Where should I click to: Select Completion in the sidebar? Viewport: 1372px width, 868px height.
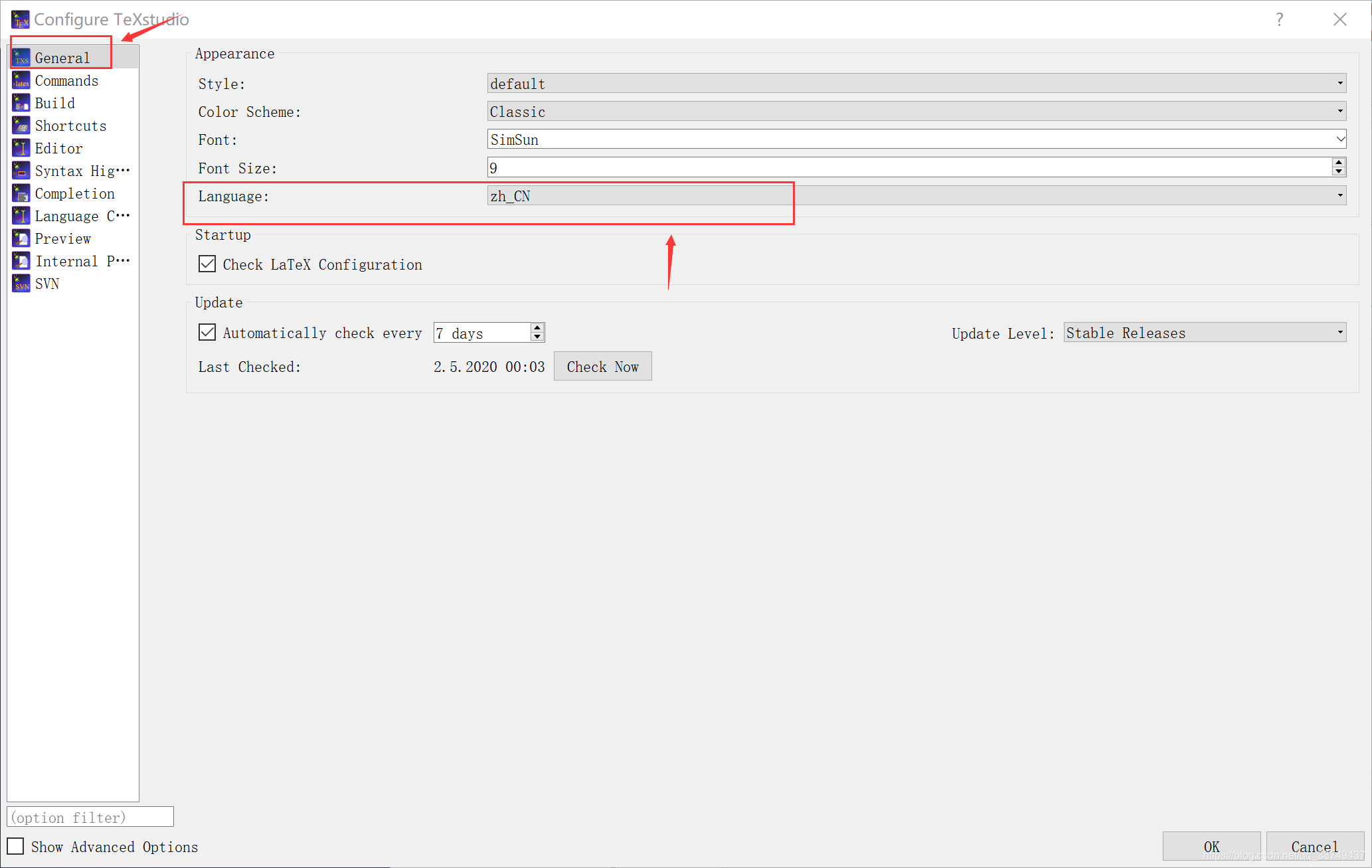(x=73, y=194)
